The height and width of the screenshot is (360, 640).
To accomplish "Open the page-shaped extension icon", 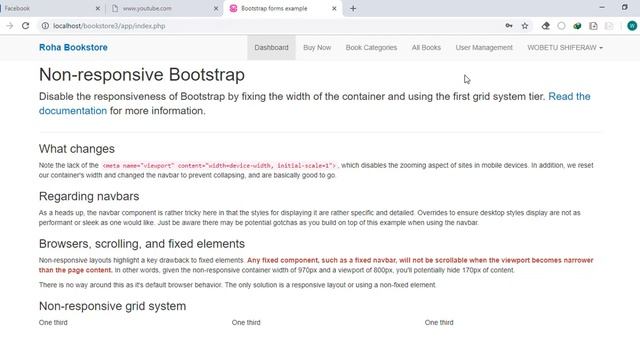I will (x=593, y=26).
